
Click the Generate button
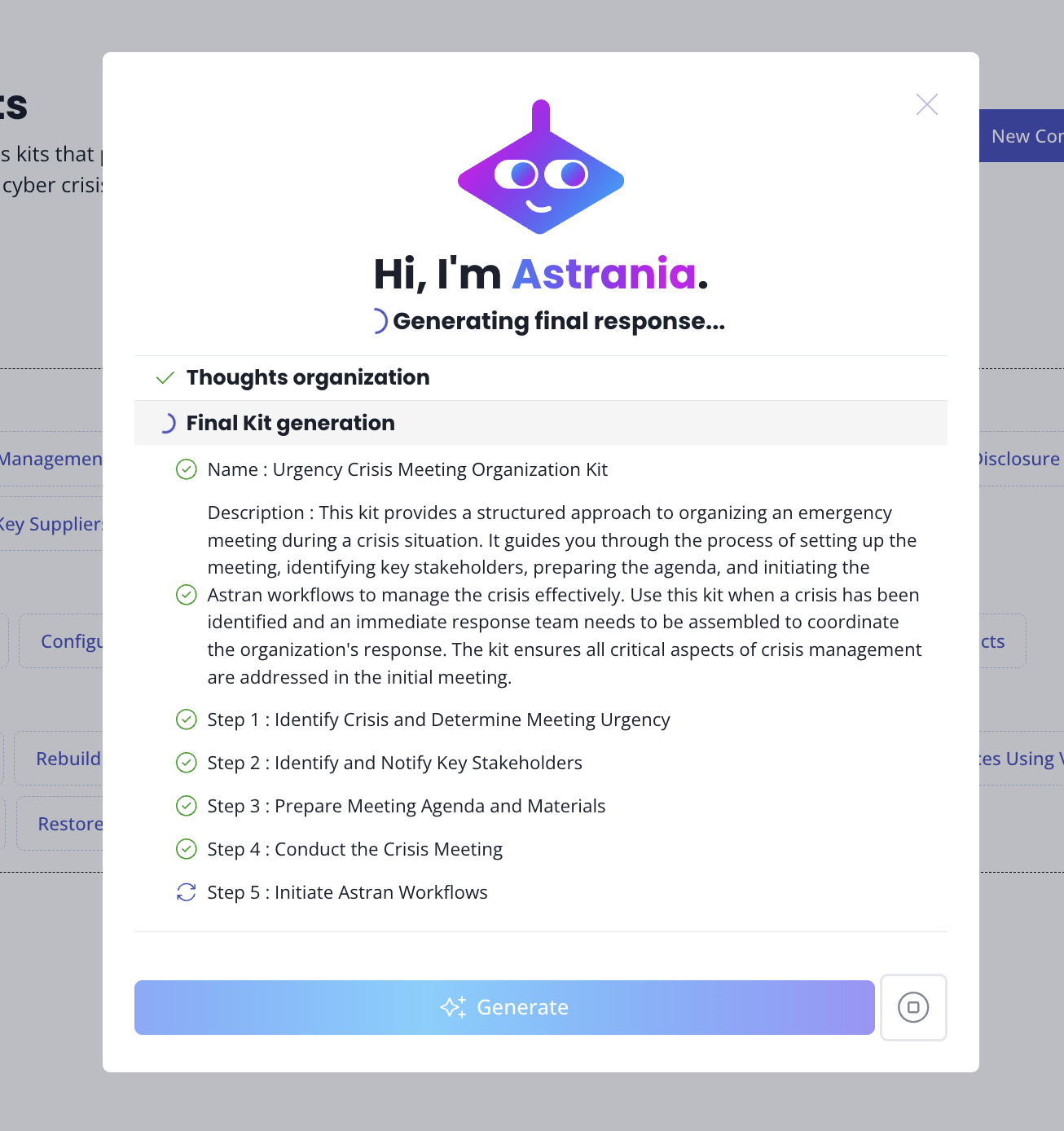pyautogui.click(x=504, y=1007)
